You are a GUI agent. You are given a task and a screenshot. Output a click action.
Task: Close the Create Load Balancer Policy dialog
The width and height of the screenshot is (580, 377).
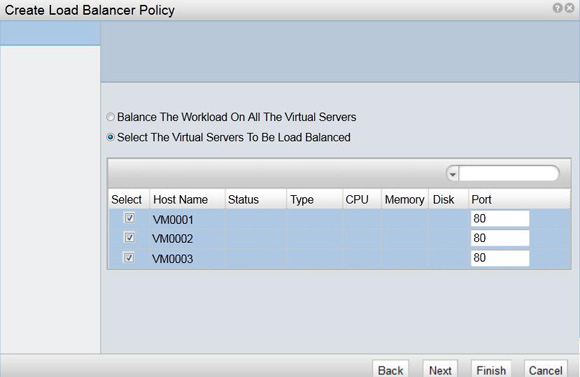point(569,8)
